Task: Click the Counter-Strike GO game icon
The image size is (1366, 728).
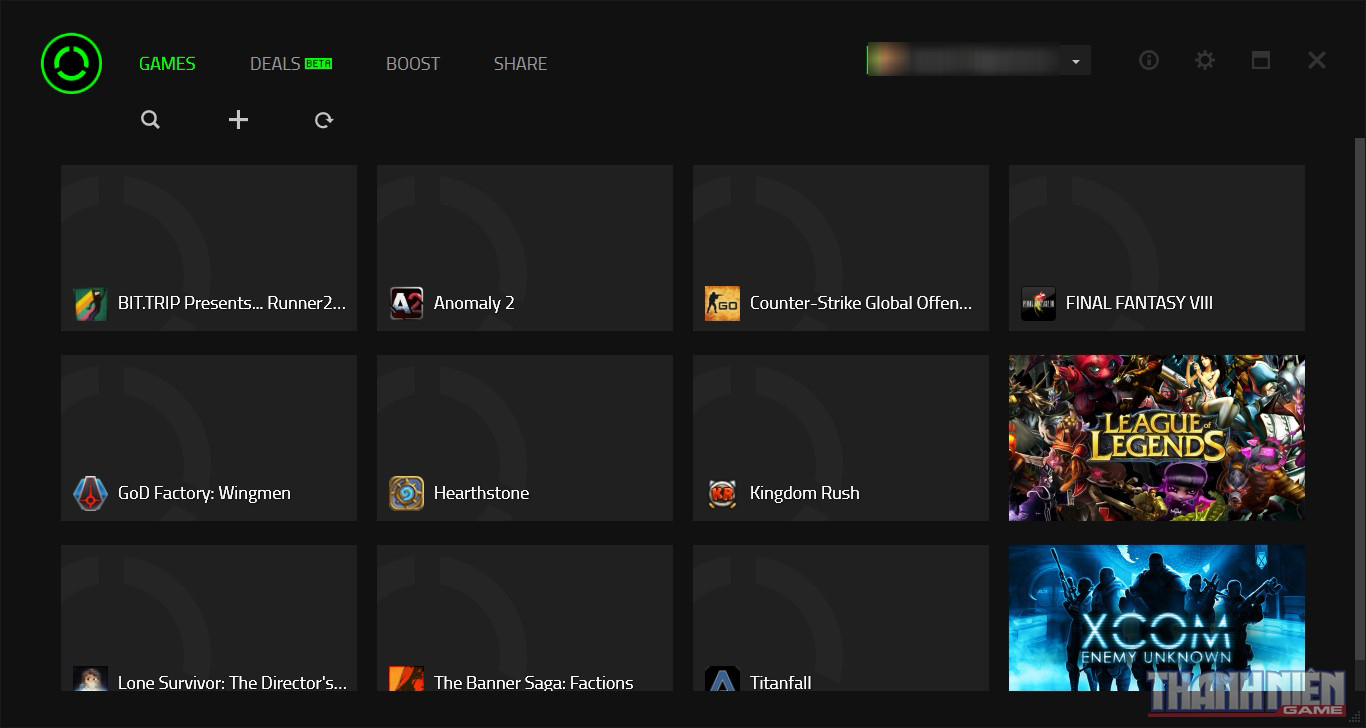Action: (722, 303)
